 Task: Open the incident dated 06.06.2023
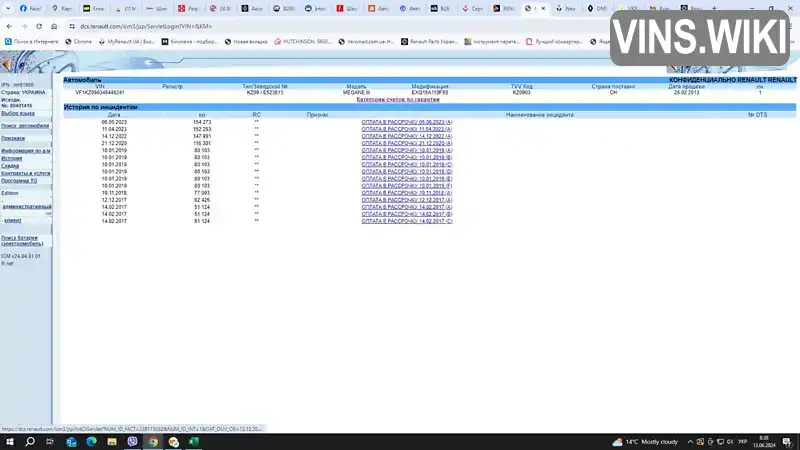pos(407,122)
